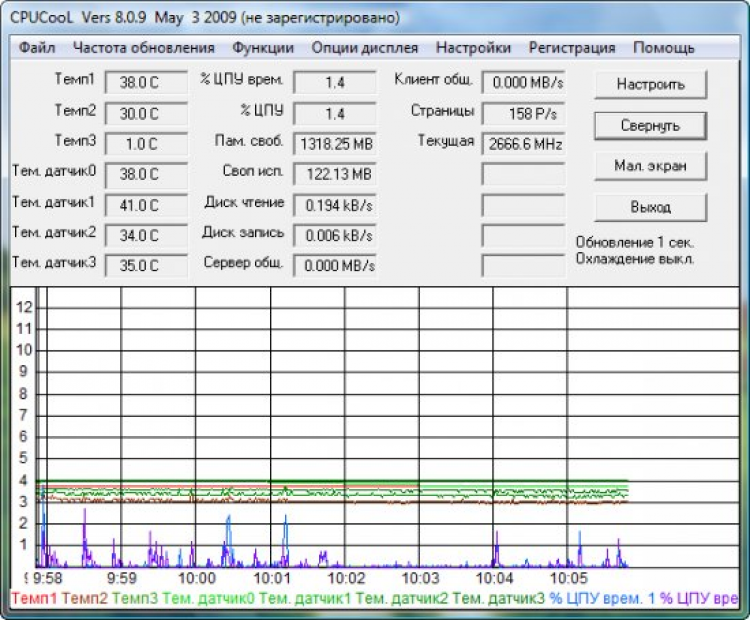Open the Регистрация menu
This screenshot has width=750, height=620.
572,47
